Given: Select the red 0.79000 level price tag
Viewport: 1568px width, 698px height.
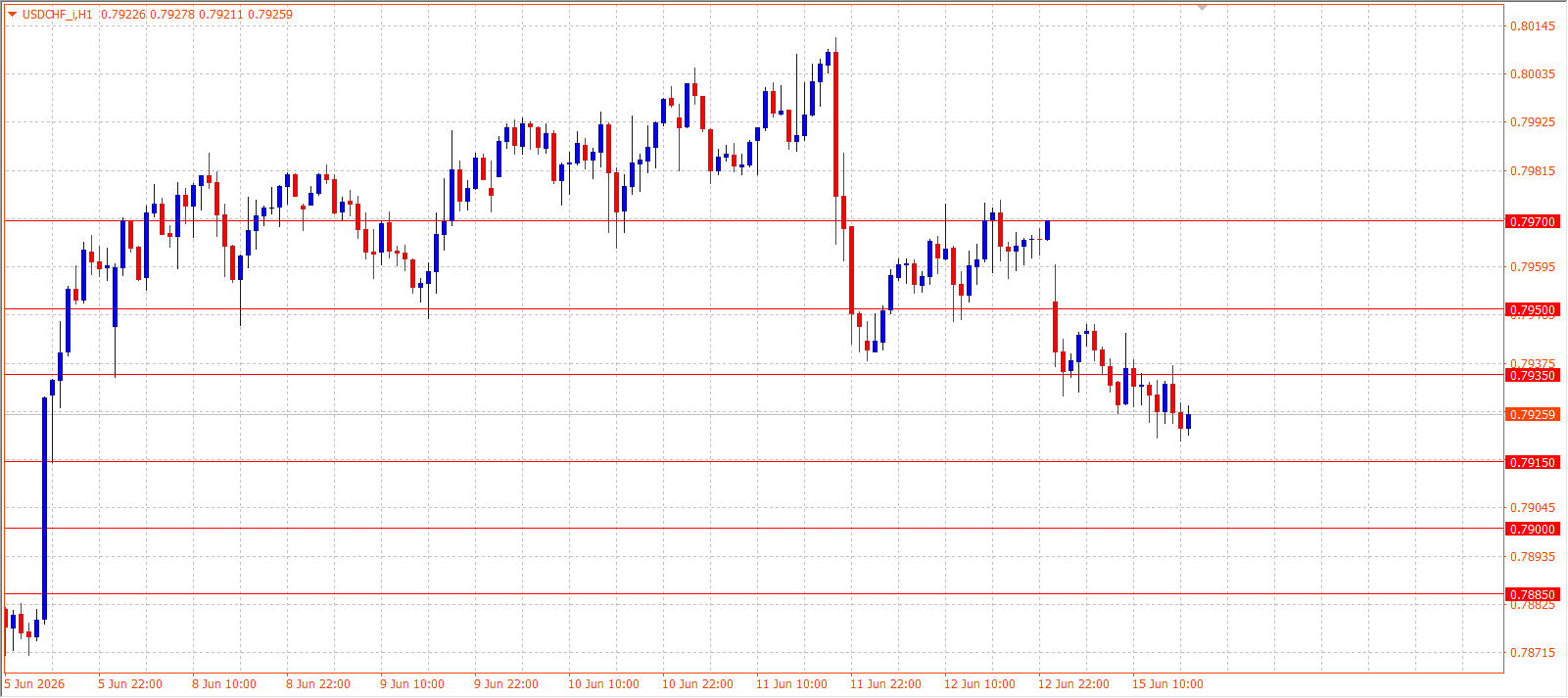Looking at the screenshot, I should pyautogui.click(x=1532, y=530).
